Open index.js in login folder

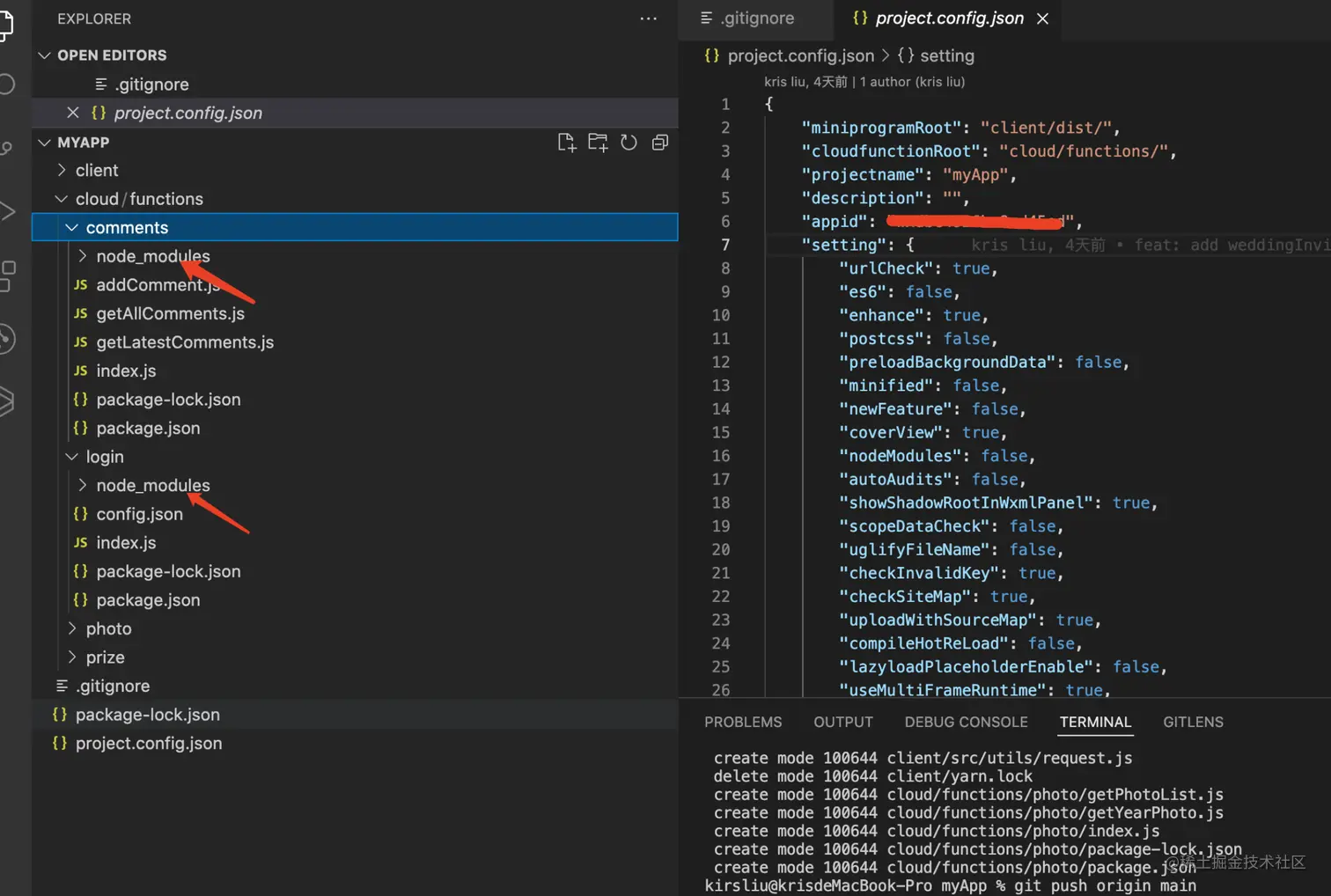point(127,543)
